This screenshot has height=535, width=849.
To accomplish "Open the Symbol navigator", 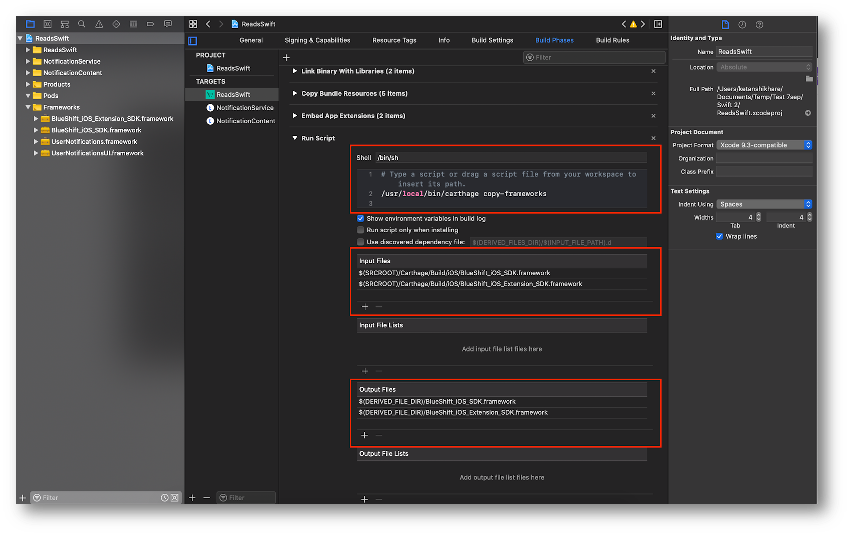I will (65, 24).
